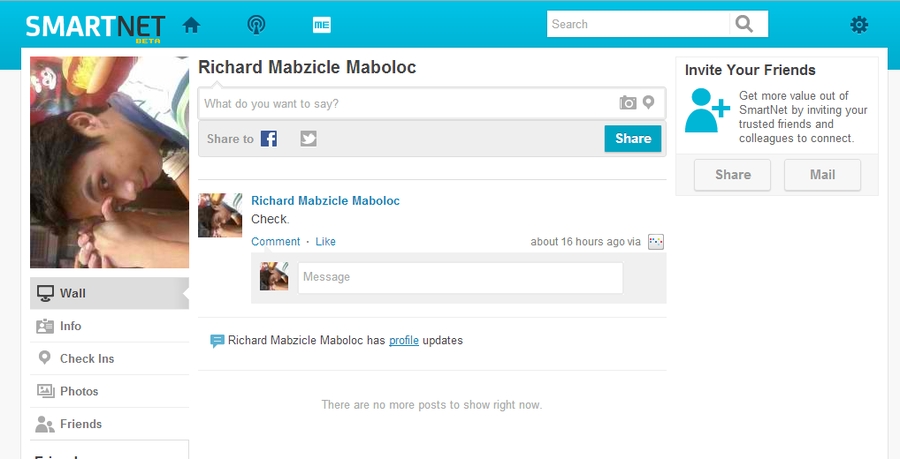Image resolution: width=900 pixels, height=459 pixels.
Task: Click the Comment link under the post
Action: [x=275, y=242]
